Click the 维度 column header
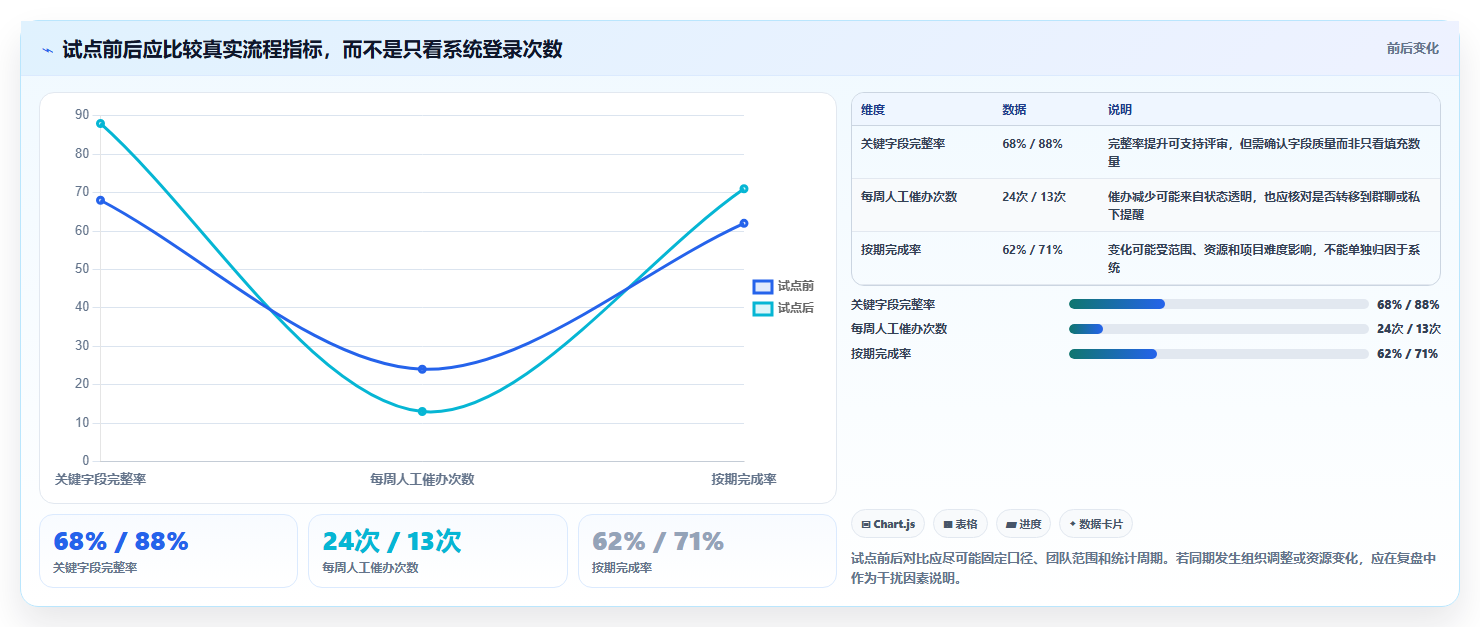 873,110
